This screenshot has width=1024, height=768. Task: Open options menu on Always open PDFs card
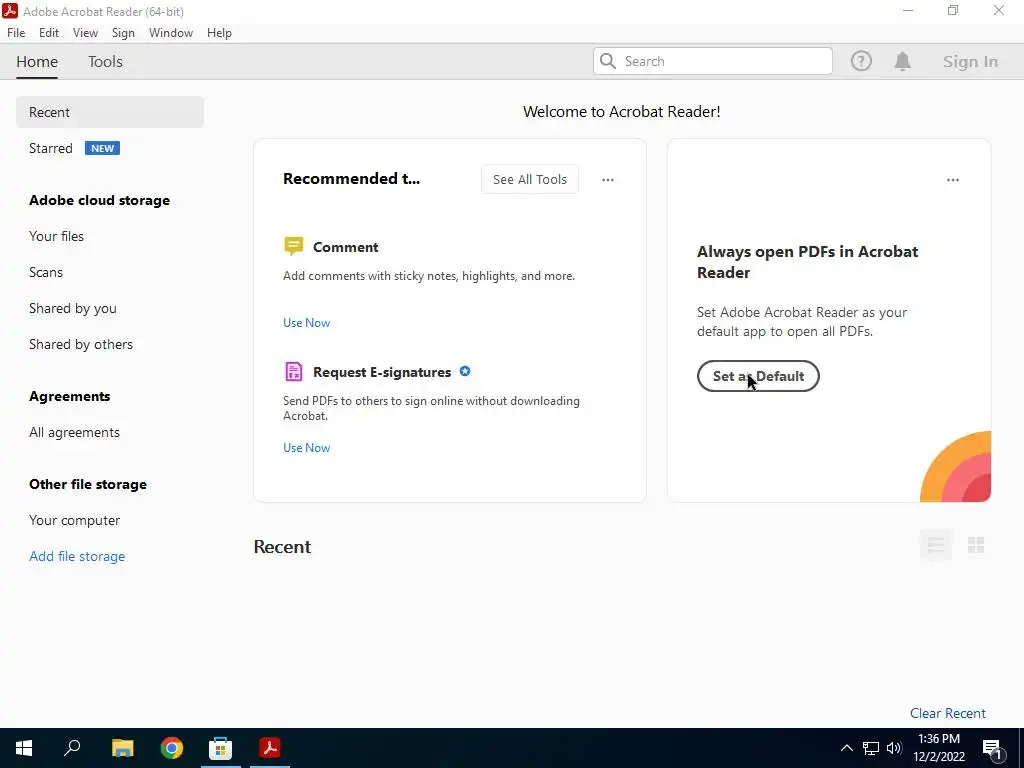coord(952,180)
